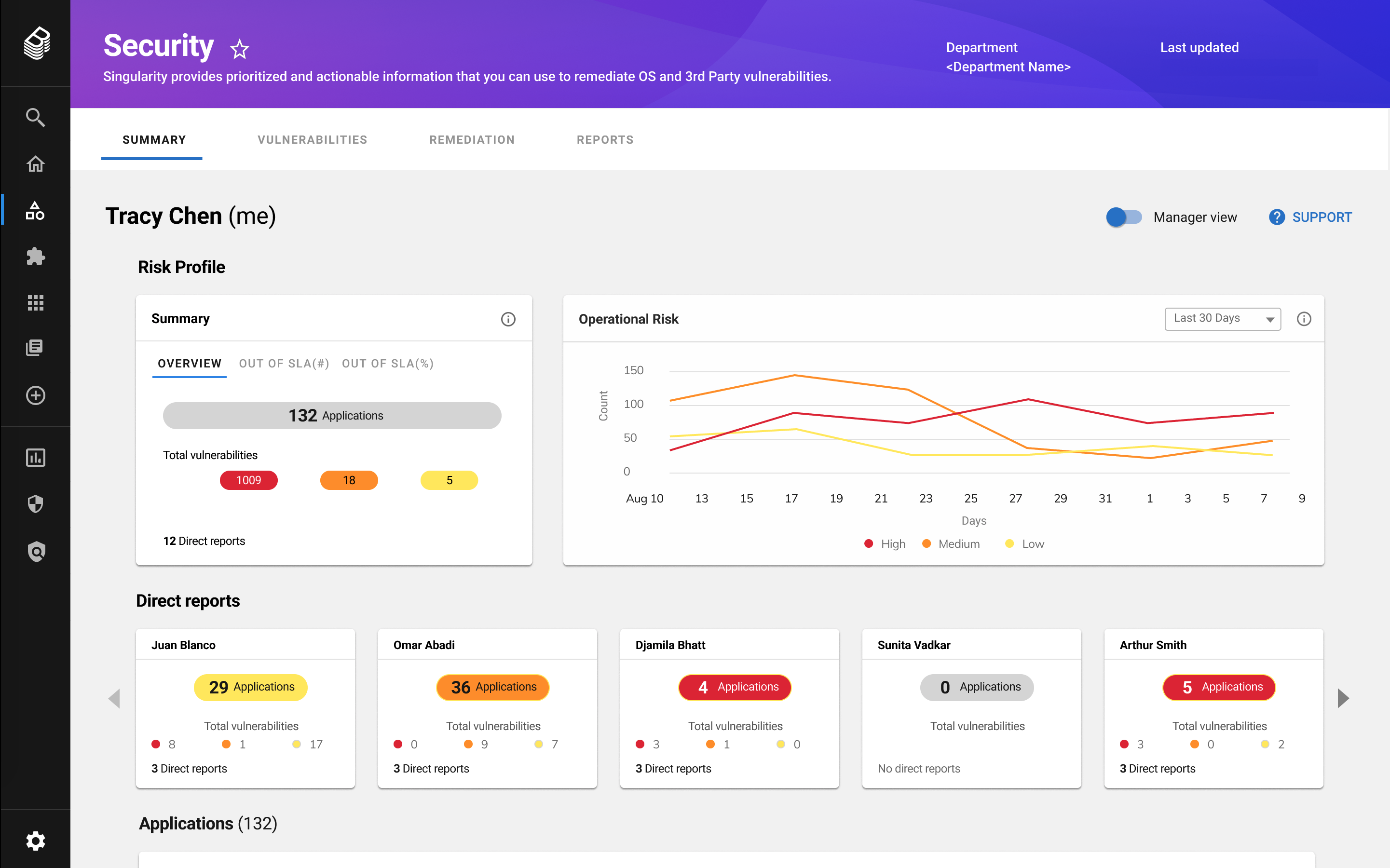Toggle the High series in chart legend
This screenshot has width=1390, height=868.
point(885,543)
